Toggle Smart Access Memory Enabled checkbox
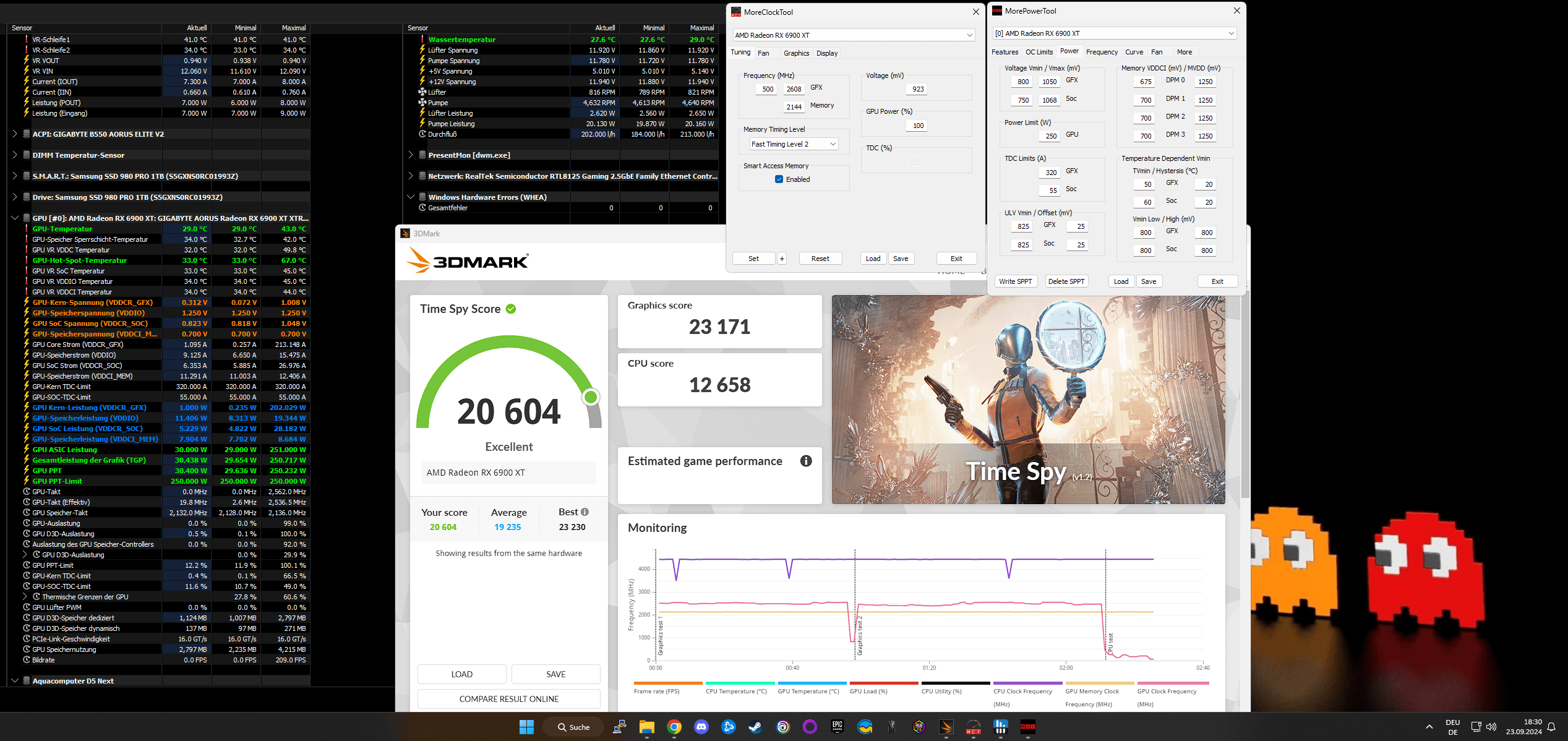 (779, 179)
